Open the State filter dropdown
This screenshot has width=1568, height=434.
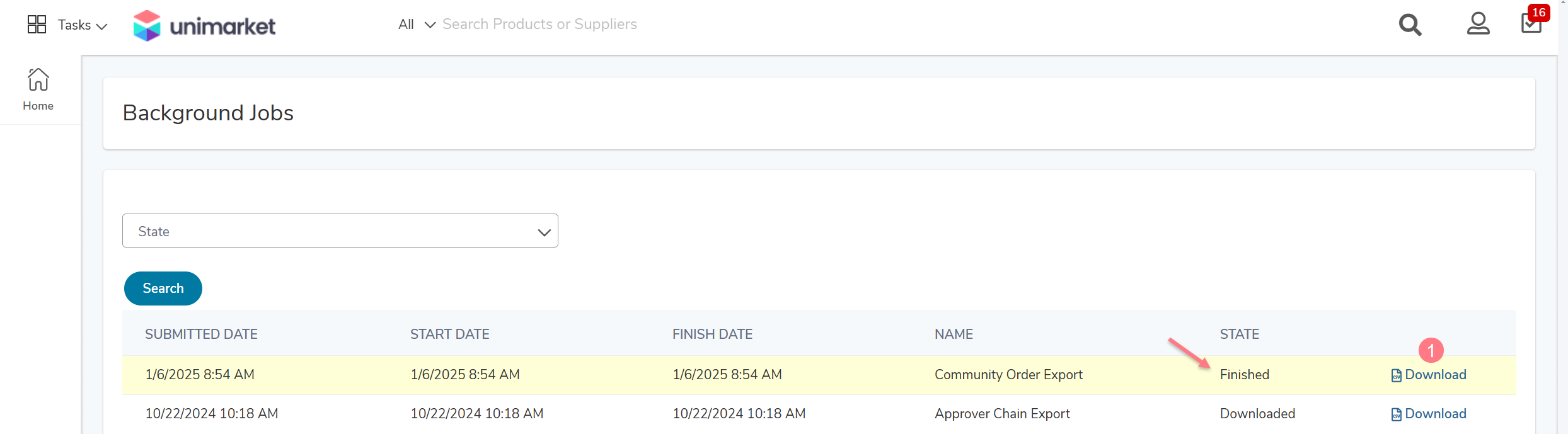[340, 231]
